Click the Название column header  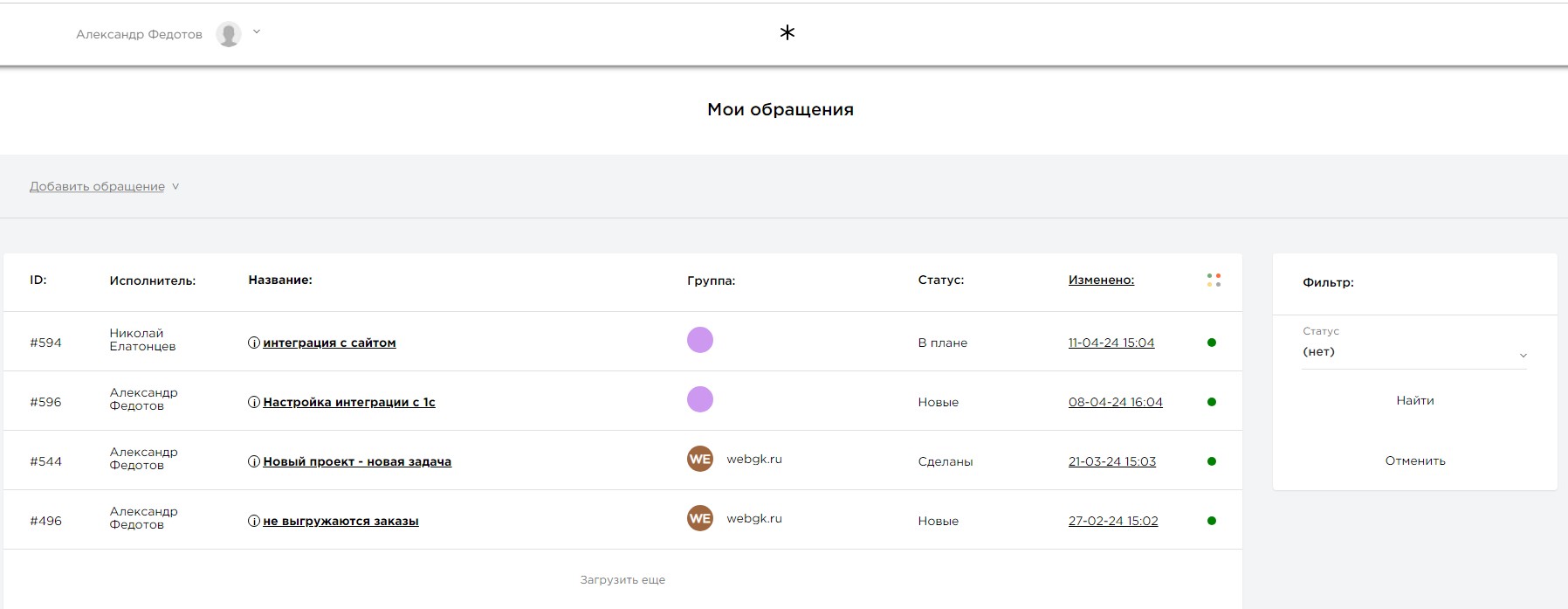click(280, 280)
